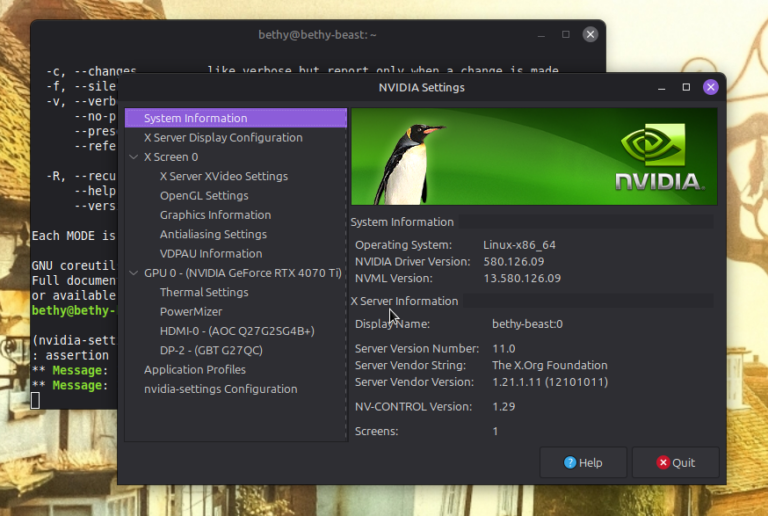Select GPU 0 NVIDIA GeForce RTX 4070 Ti
The image size is (768, 516).
coord(242,273)
